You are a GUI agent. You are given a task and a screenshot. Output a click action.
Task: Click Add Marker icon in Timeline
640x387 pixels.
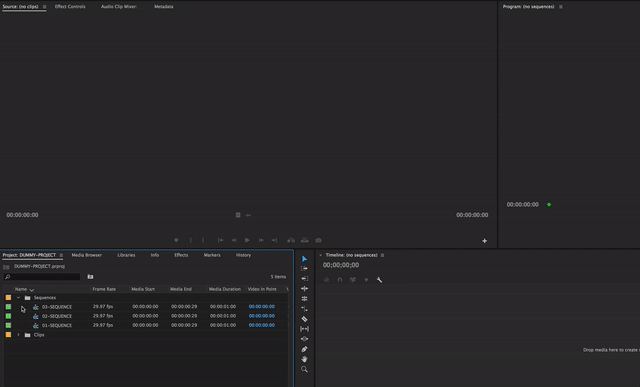(366, 280)
